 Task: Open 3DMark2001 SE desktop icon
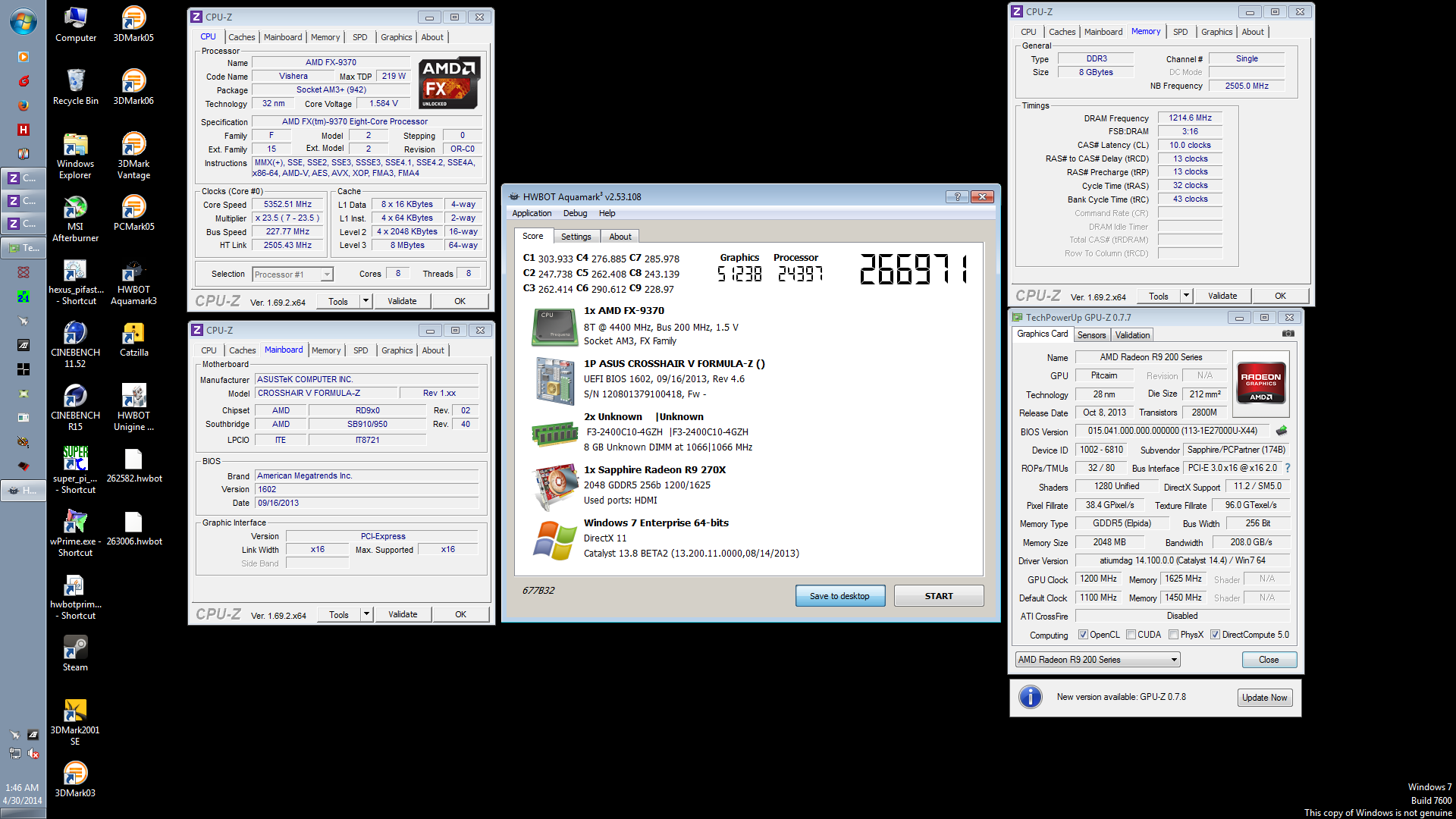pyautogui.click(x=75, y=722)
